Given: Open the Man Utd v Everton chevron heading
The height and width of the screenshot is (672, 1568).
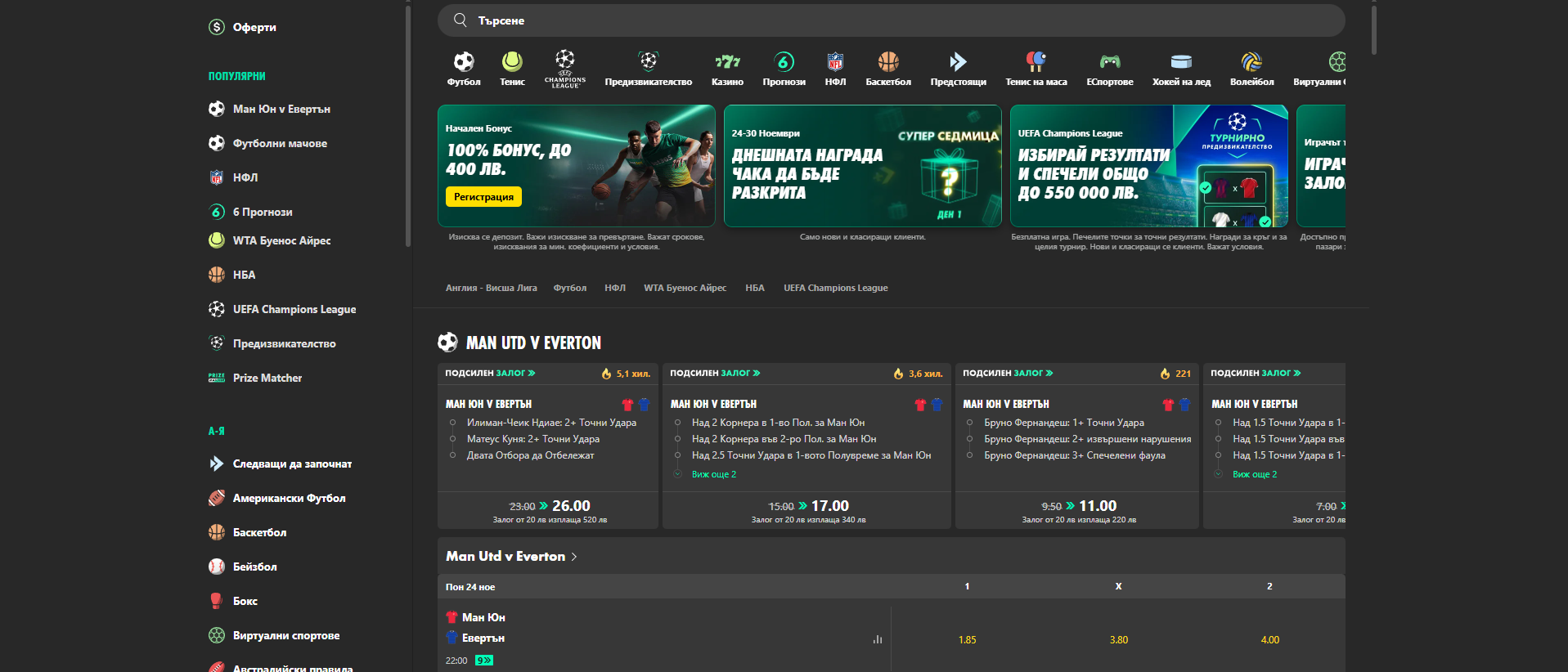Looking at the screenshot, I should coord(511,556).
